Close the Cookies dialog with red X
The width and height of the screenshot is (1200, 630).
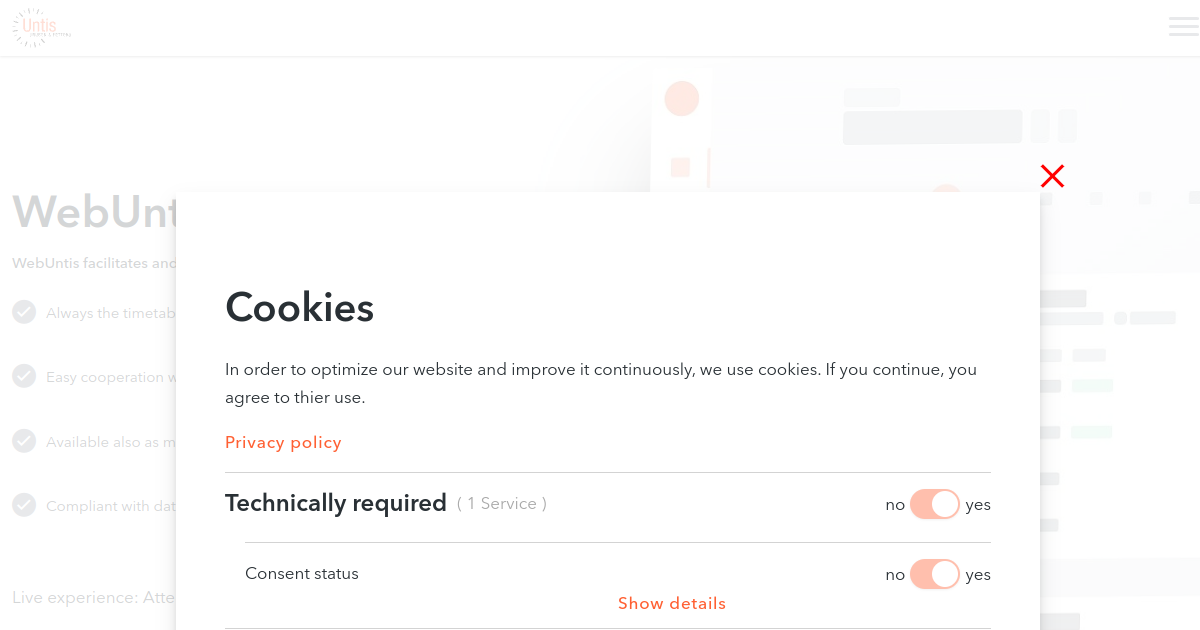click(x=1052, y=176)
